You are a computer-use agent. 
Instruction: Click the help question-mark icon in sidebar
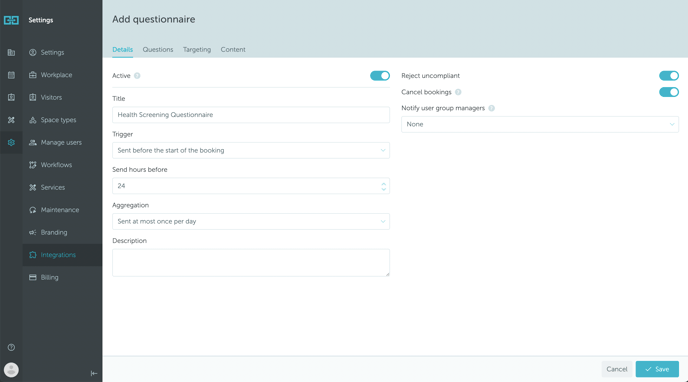click(x=11, y=347)
